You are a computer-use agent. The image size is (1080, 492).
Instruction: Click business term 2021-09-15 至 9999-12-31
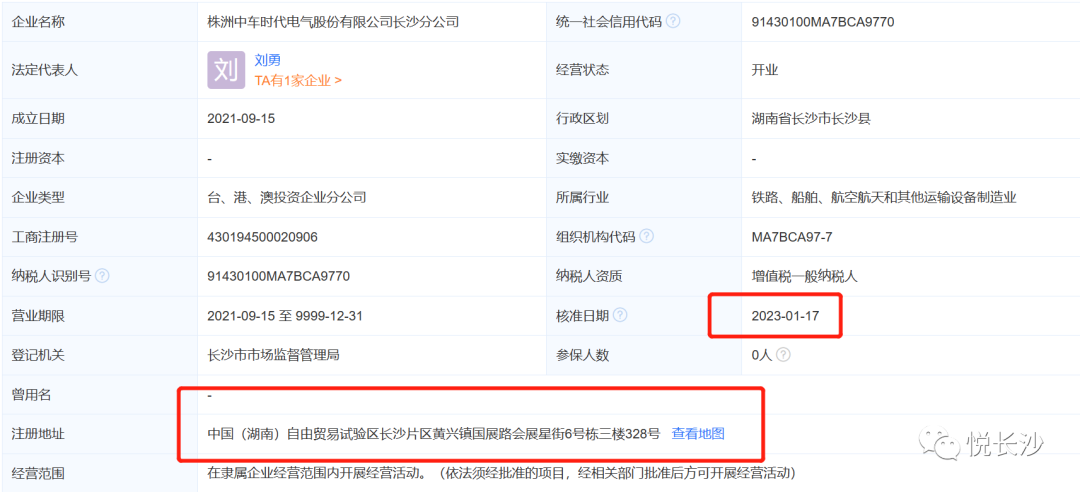tap(284, 316)
